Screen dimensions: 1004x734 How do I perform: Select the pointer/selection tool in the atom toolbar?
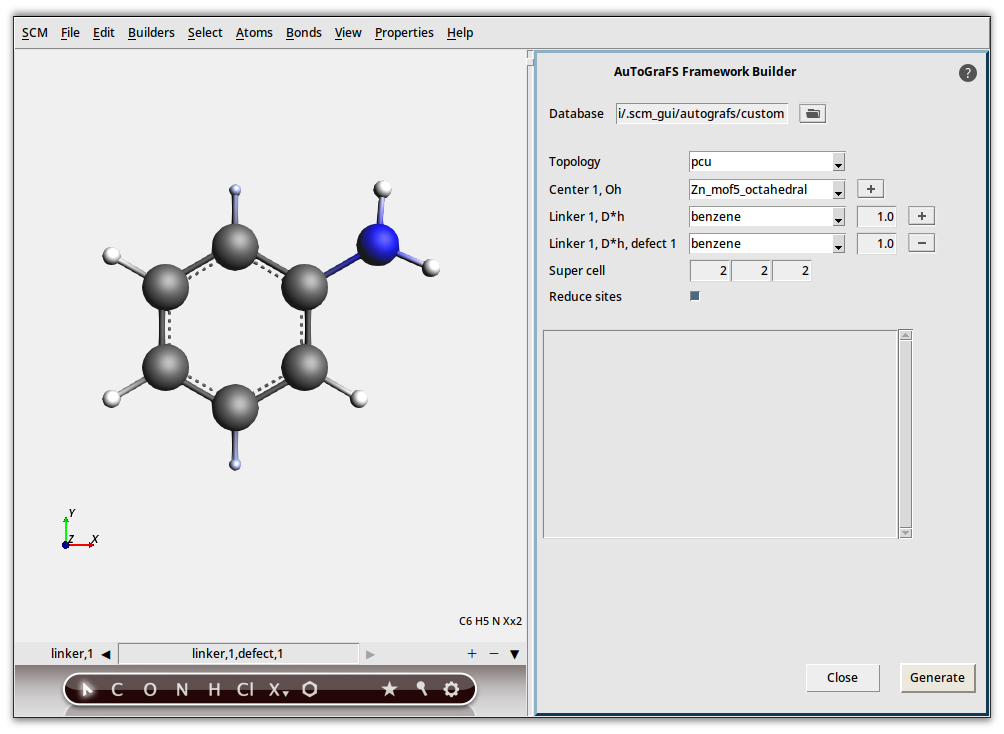pyautogui.click(x=87, y=689)
